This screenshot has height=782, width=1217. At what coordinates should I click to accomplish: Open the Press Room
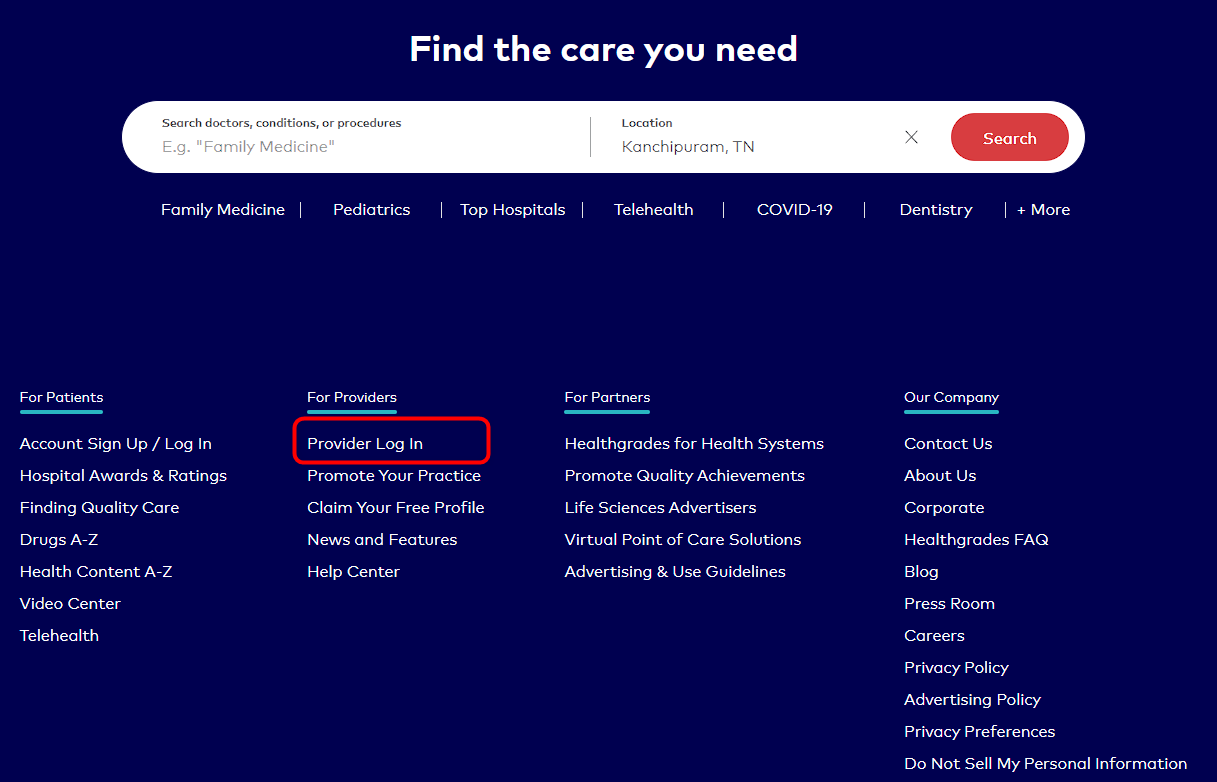[949, 604]
